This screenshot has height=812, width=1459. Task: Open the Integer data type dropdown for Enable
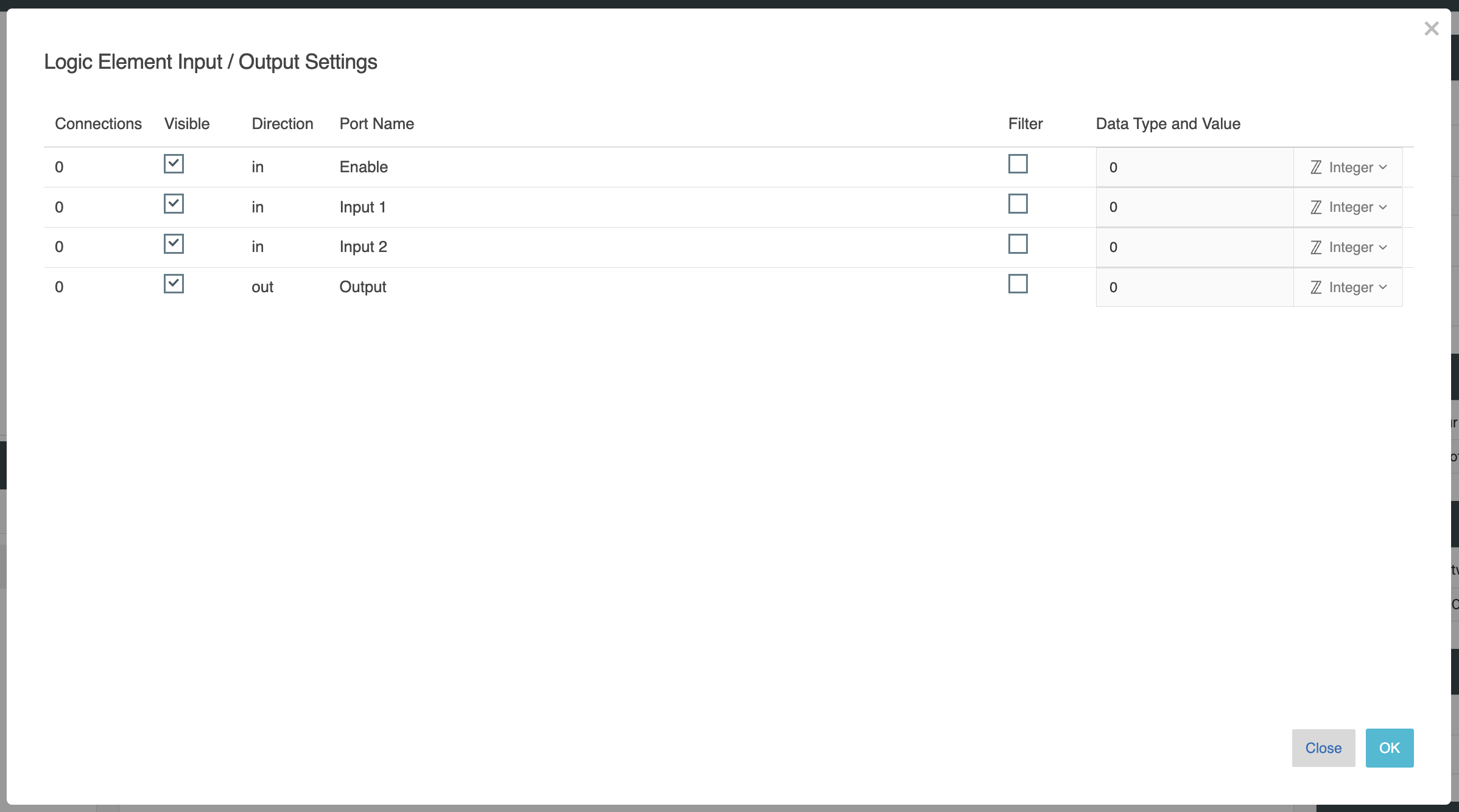[1348, 167]
